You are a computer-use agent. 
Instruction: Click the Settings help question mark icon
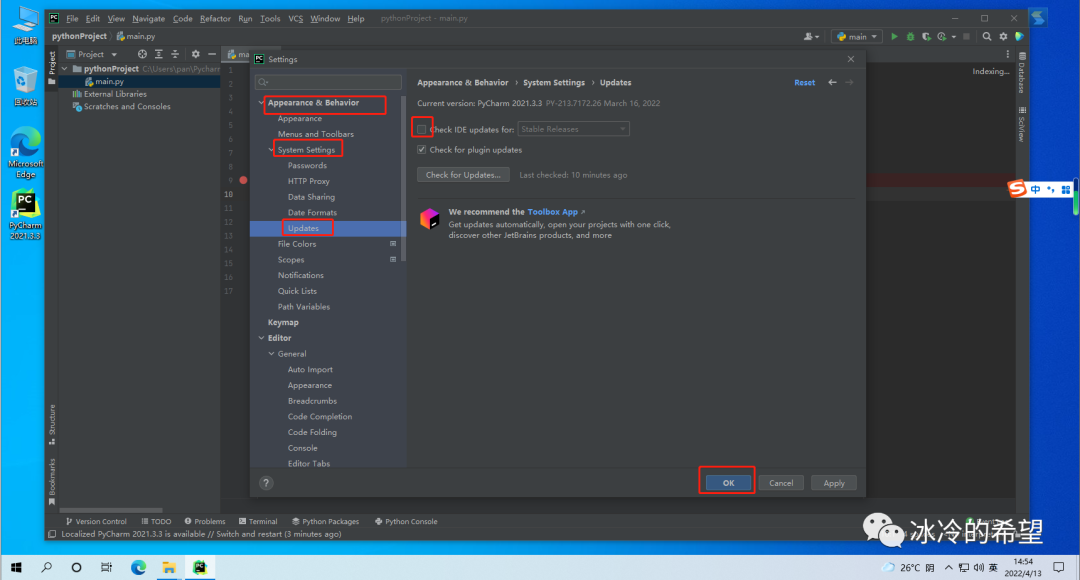click(266, 483)
